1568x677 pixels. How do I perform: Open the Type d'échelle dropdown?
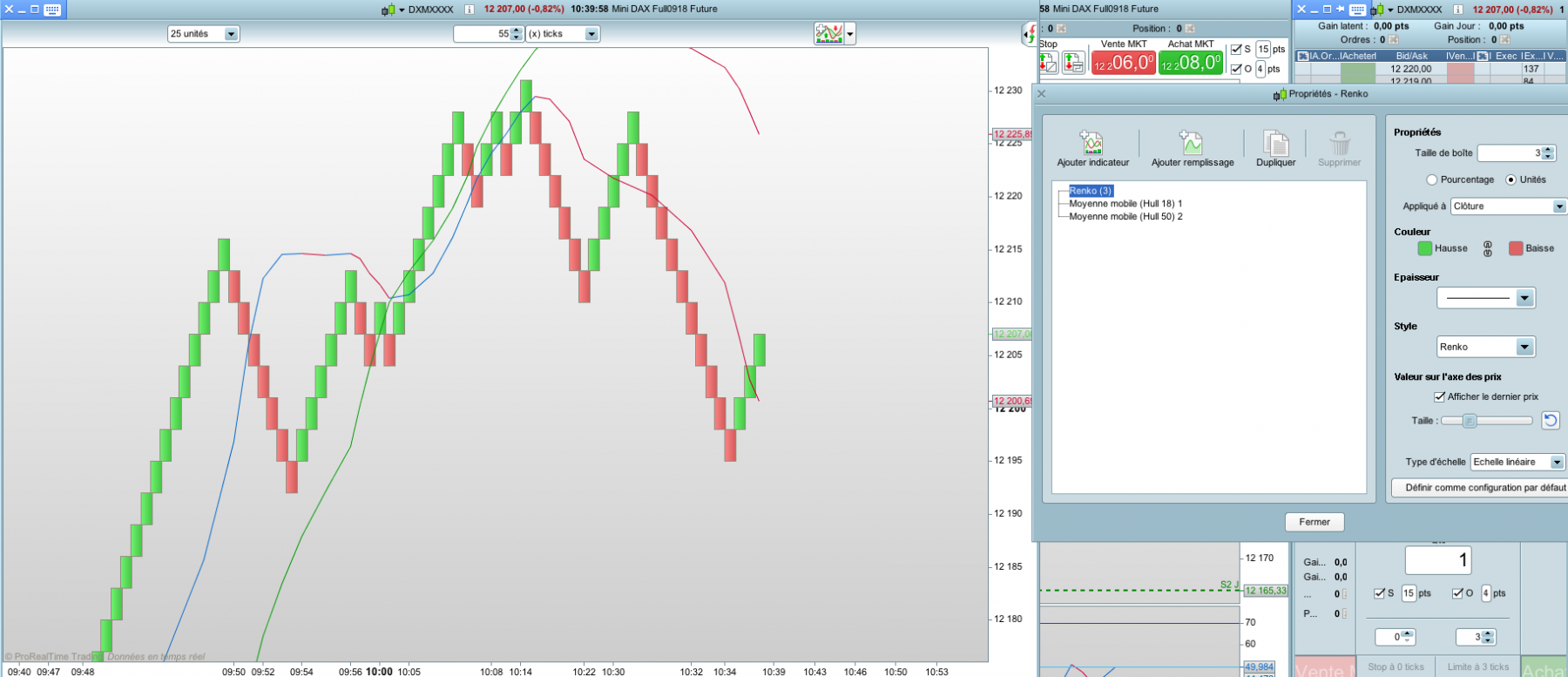click(1517, 462)
